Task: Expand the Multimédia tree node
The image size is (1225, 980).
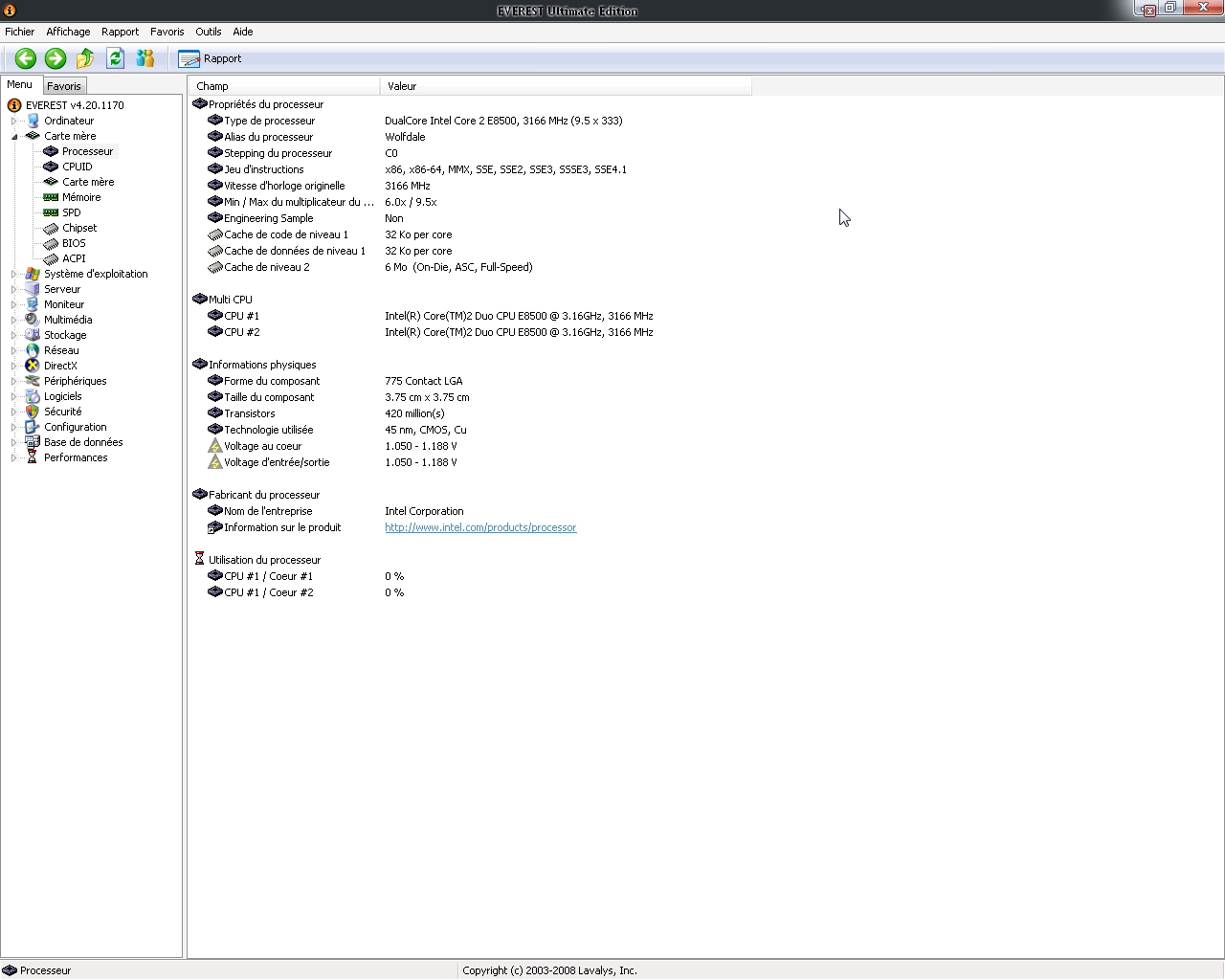Action: (14, 320)
